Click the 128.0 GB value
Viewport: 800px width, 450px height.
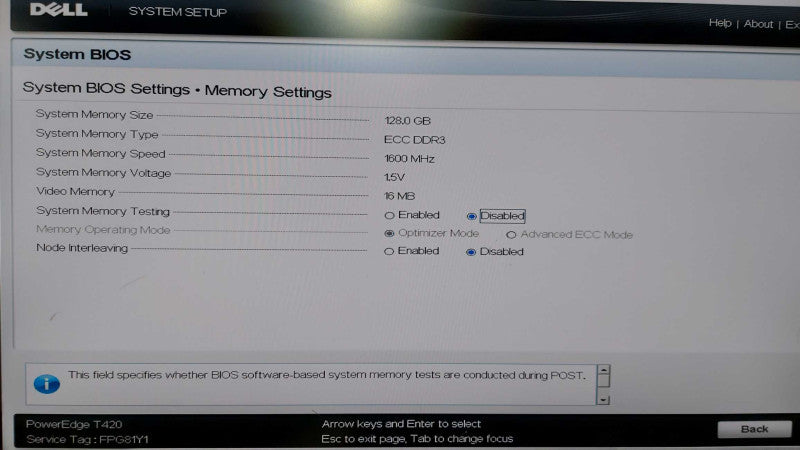pos(408,121)
